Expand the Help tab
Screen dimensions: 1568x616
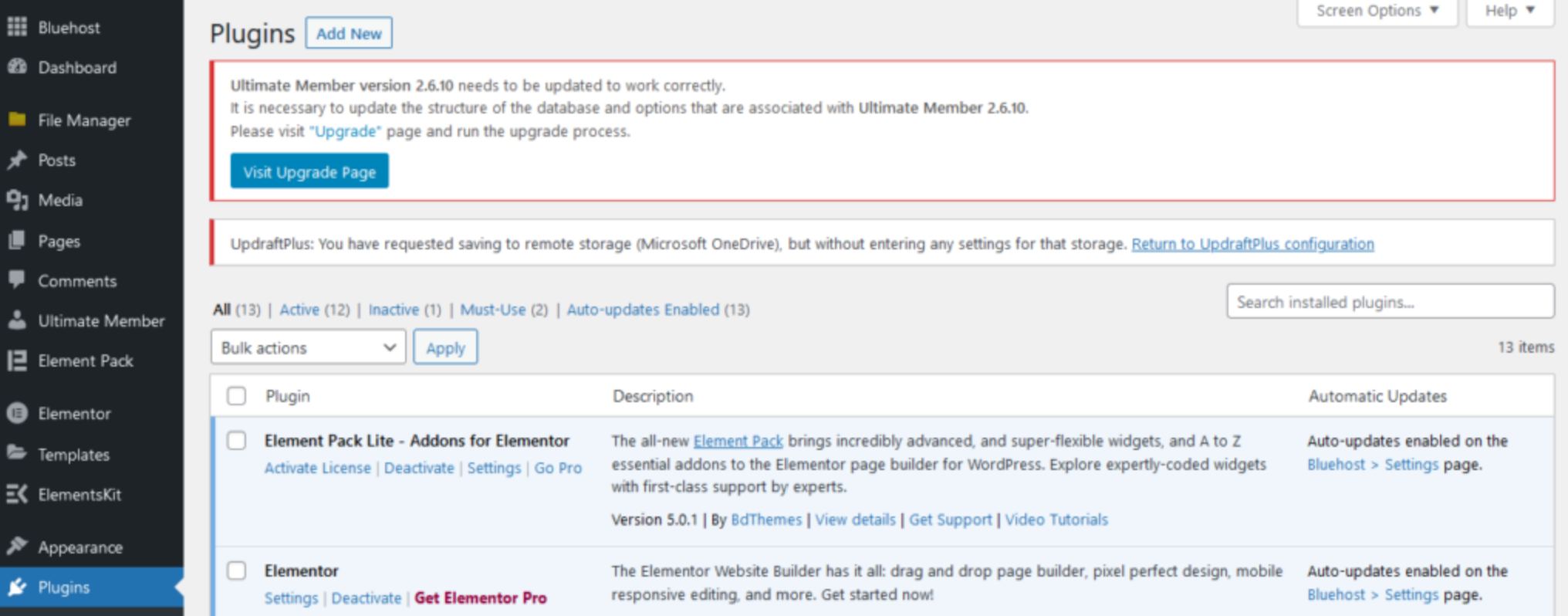(x=1509, y=11)
